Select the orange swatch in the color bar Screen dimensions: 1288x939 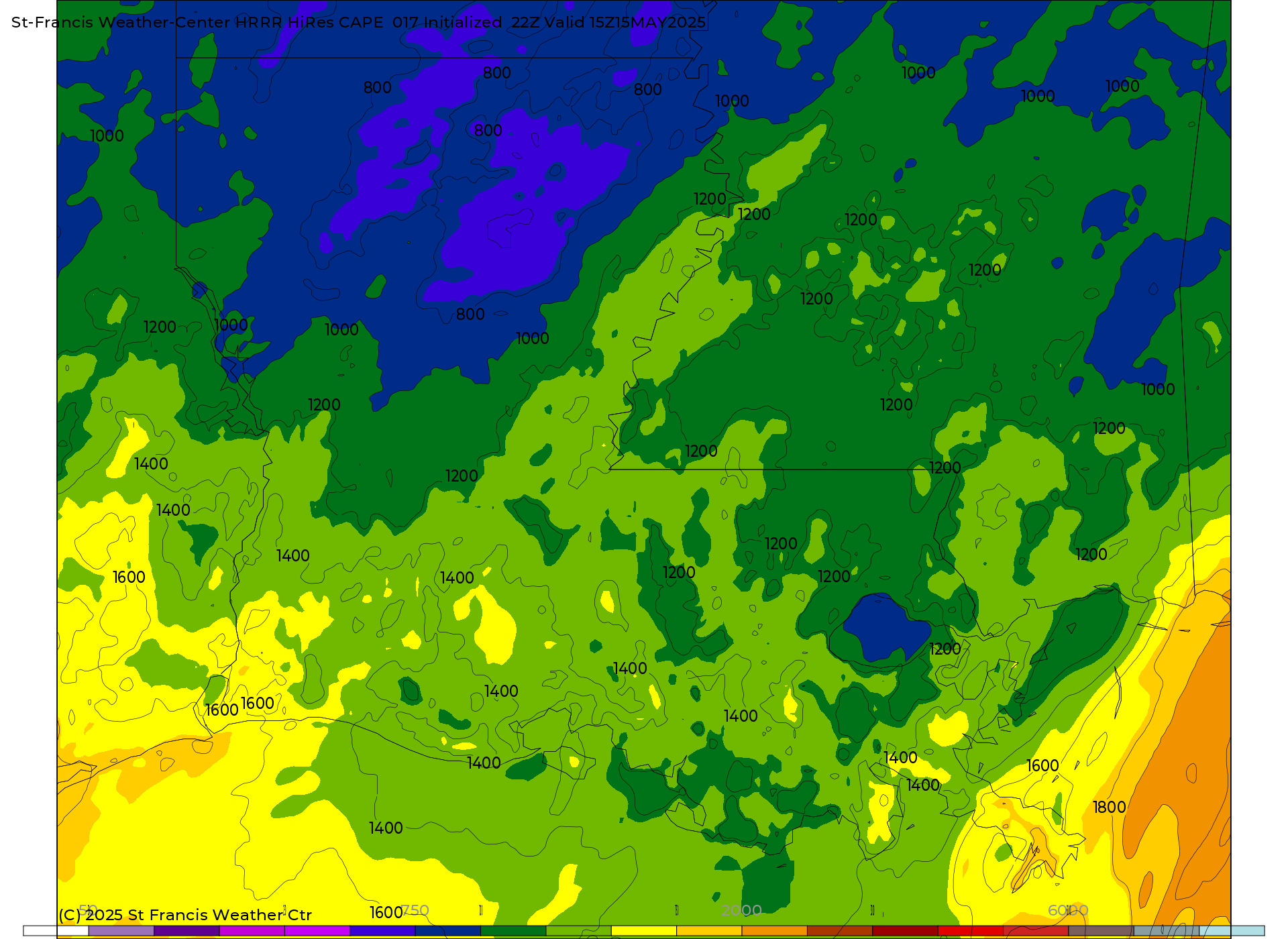coord(774,931)
